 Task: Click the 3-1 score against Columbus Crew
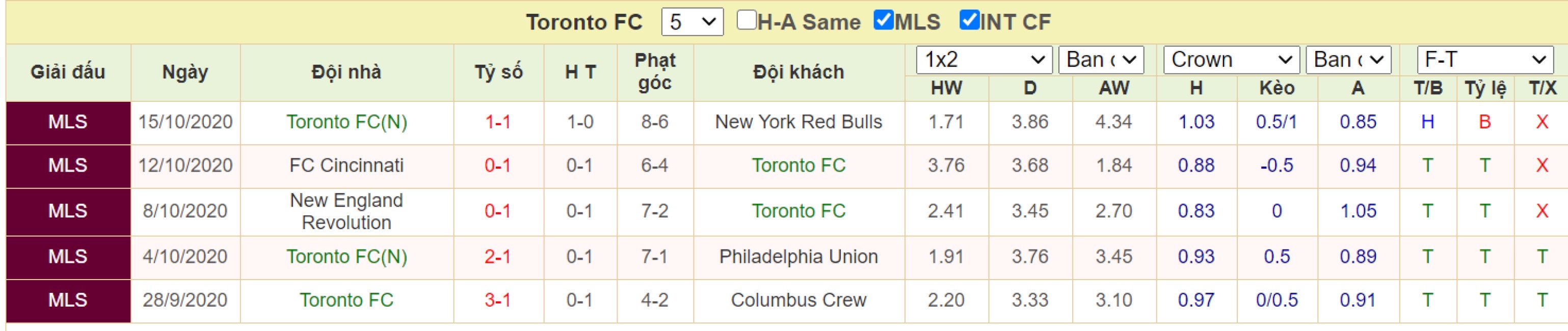(497, 300)
